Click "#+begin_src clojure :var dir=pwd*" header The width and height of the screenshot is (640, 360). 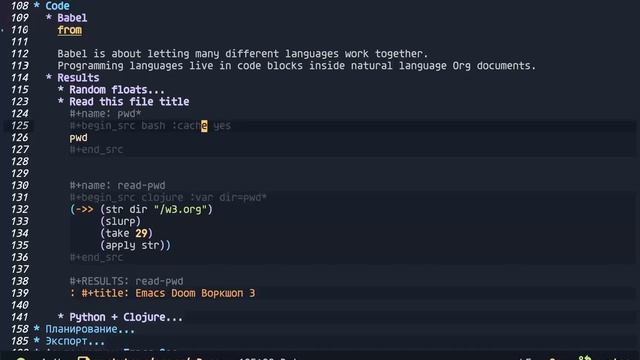168,198
